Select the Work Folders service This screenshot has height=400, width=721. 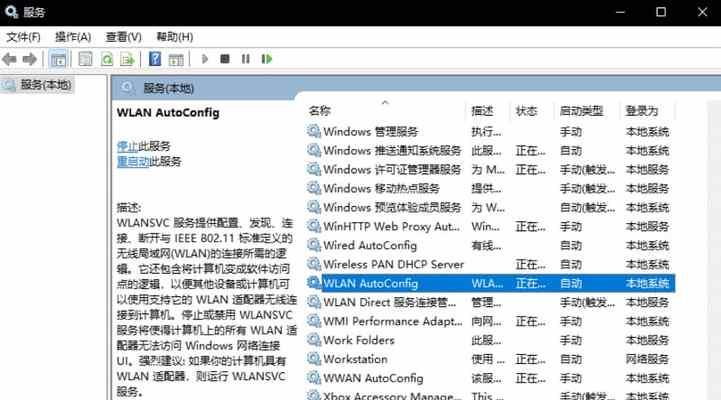pyautogui.click(x=359, y=340)
